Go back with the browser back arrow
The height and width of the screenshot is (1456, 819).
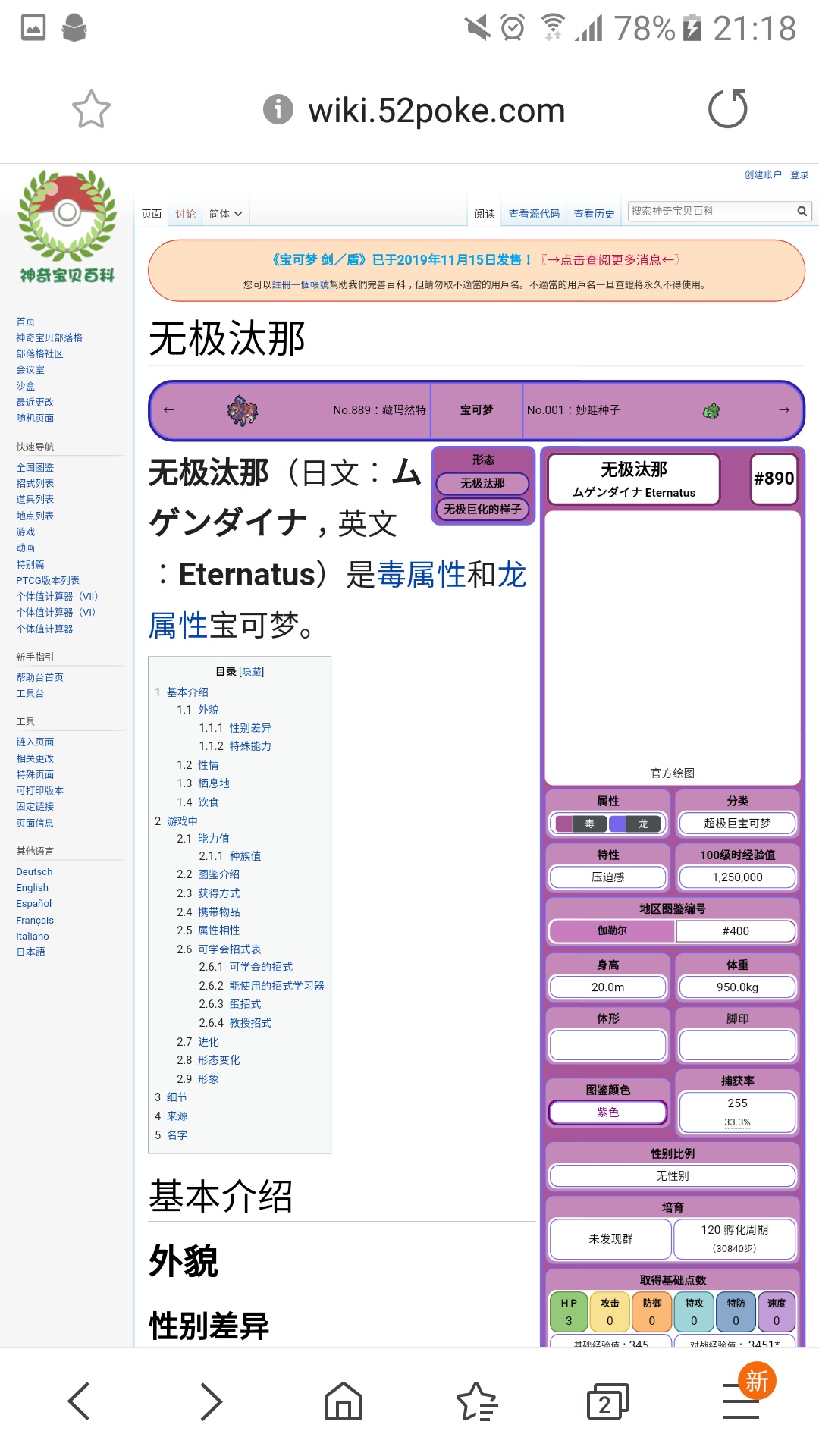point(80,1401)
